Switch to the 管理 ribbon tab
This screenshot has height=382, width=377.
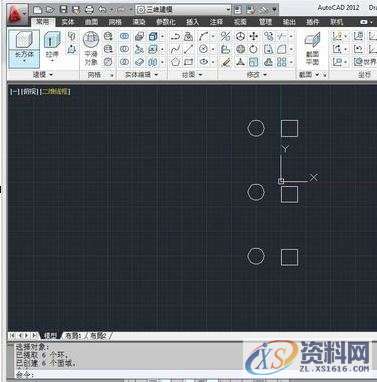[265, 22]
